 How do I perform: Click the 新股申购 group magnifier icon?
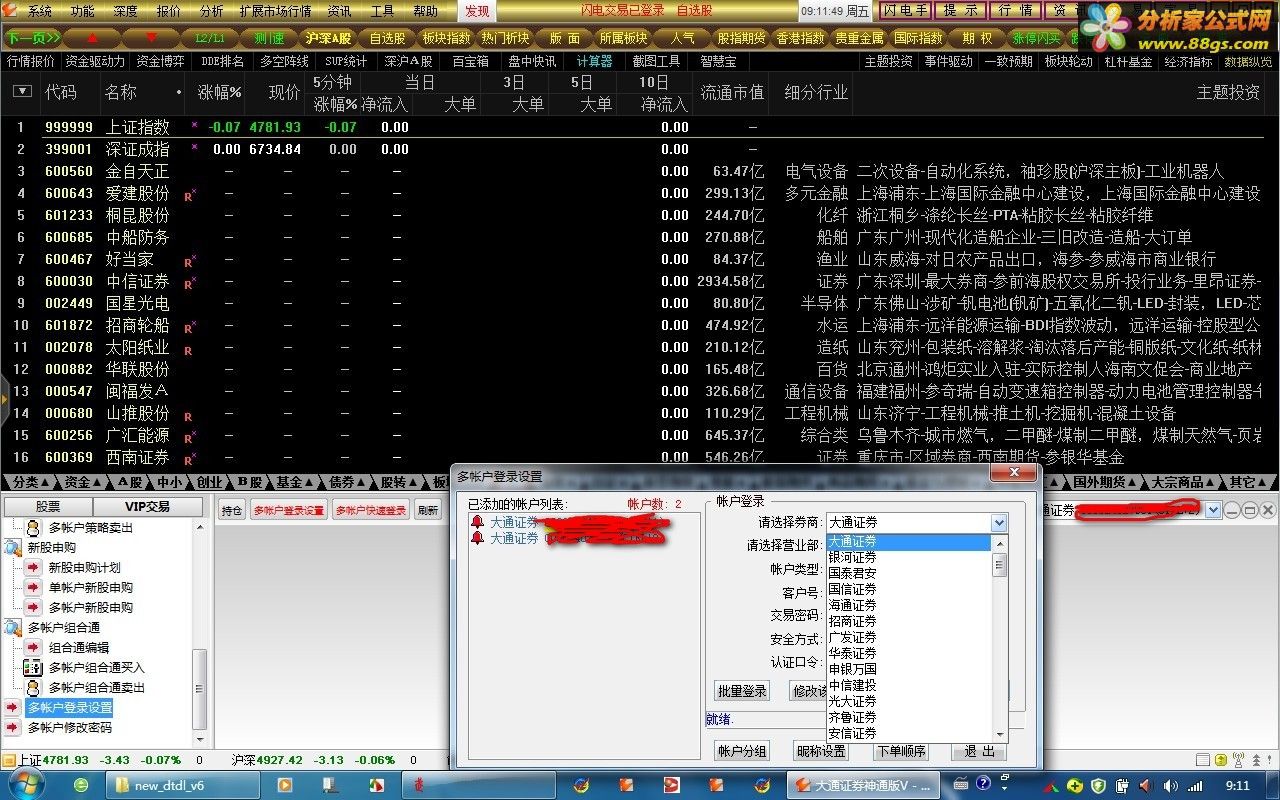pos(12,547)
